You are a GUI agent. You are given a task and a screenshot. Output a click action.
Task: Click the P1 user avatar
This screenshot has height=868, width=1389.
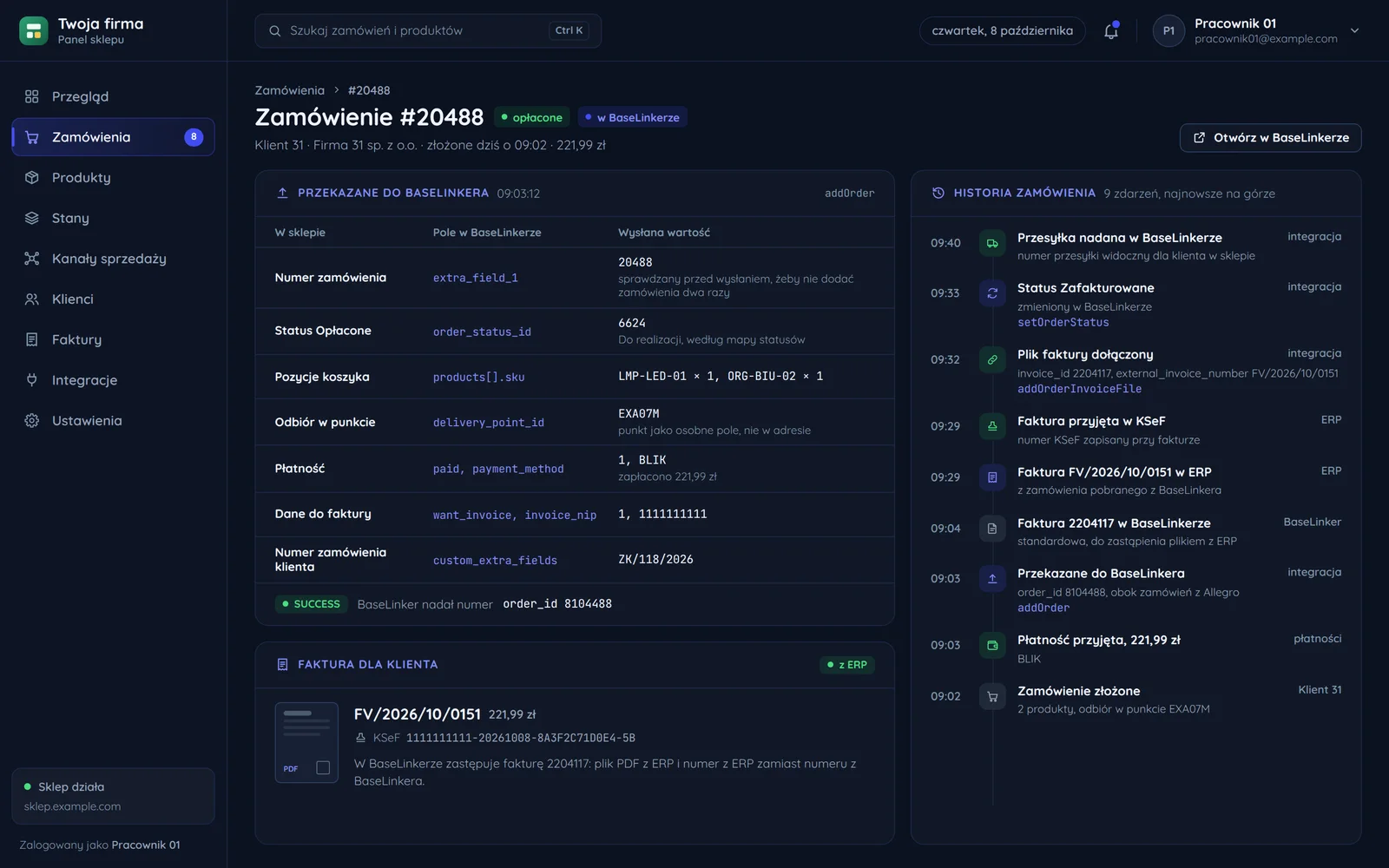pyautogui.click(x=1168, y=31)
